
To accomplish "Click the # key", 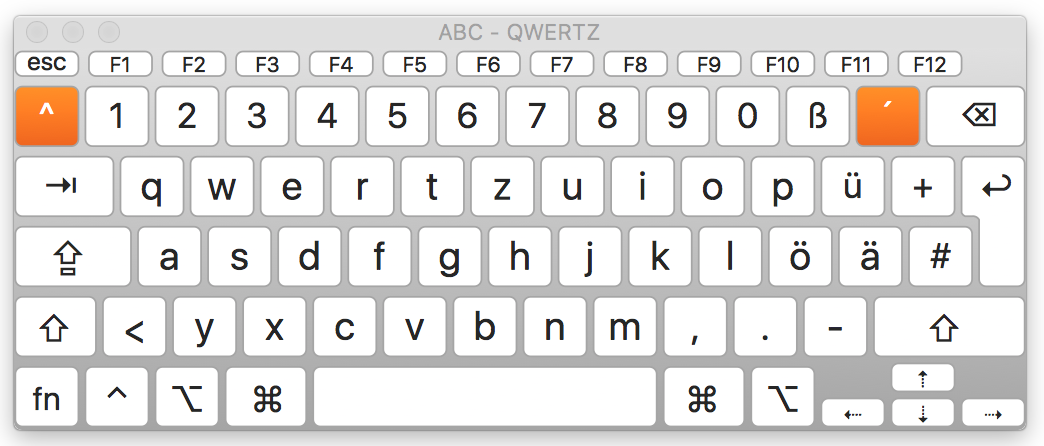I will 940,257.
